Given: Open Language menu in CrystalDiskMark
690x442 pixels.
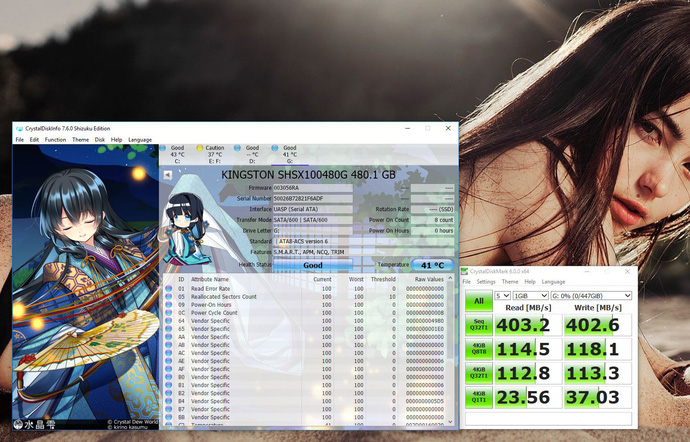Looking at the screenshot, I should 553,282.
